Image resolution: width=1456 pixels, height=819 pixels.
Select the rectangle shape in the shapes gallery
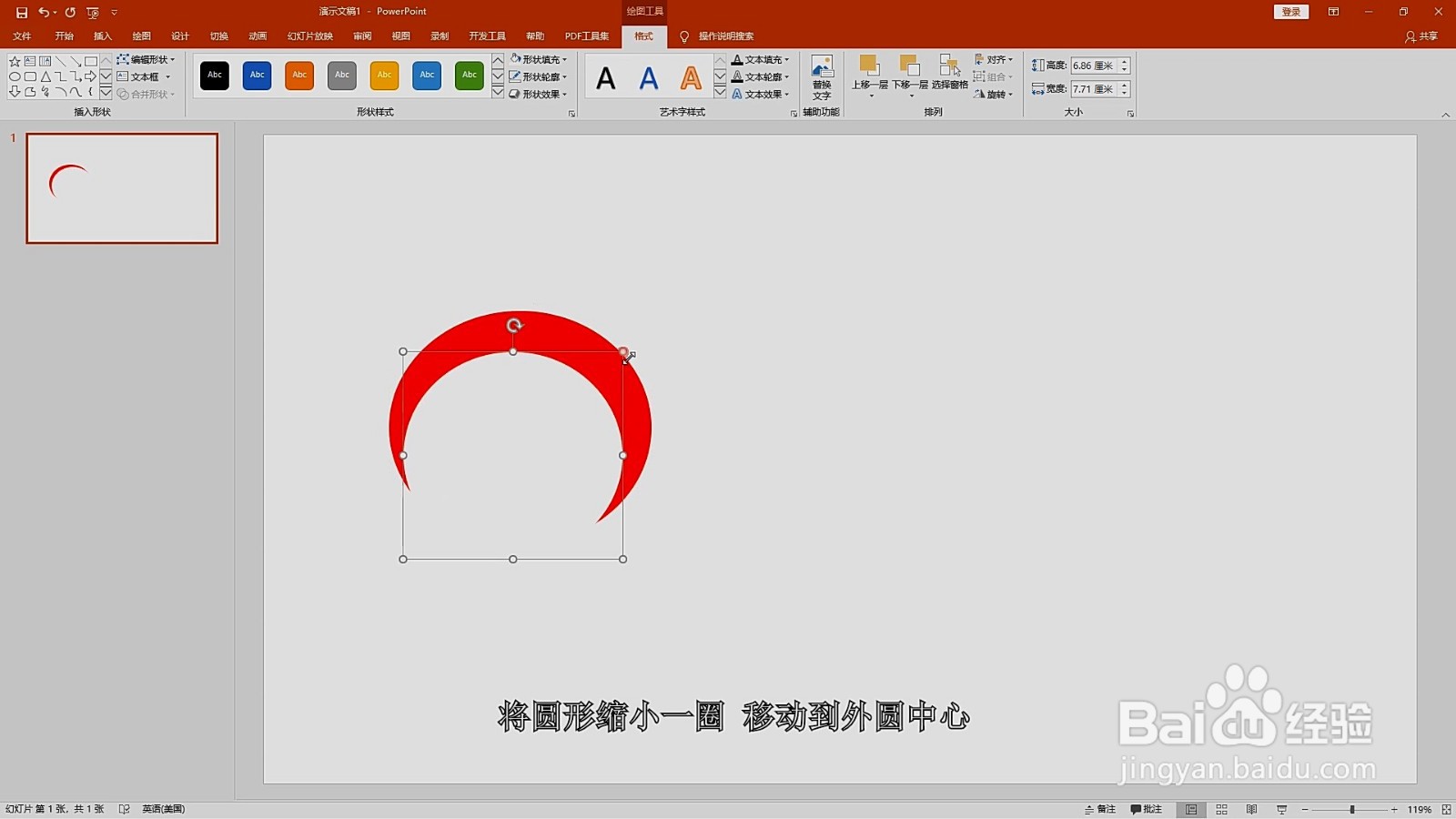[x=91, y=61]
